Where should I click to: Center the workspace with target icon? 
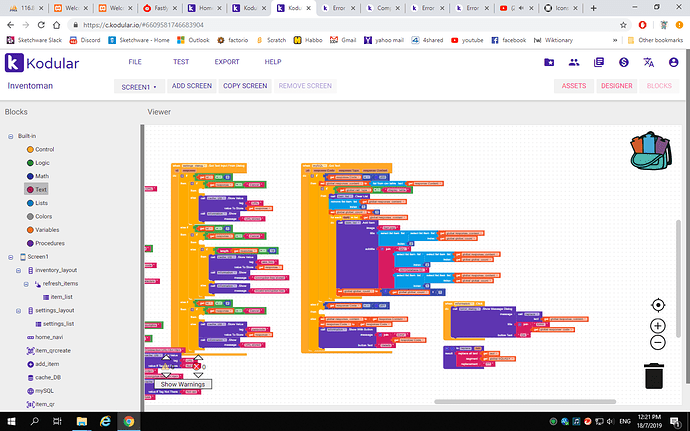click(658, 305)
